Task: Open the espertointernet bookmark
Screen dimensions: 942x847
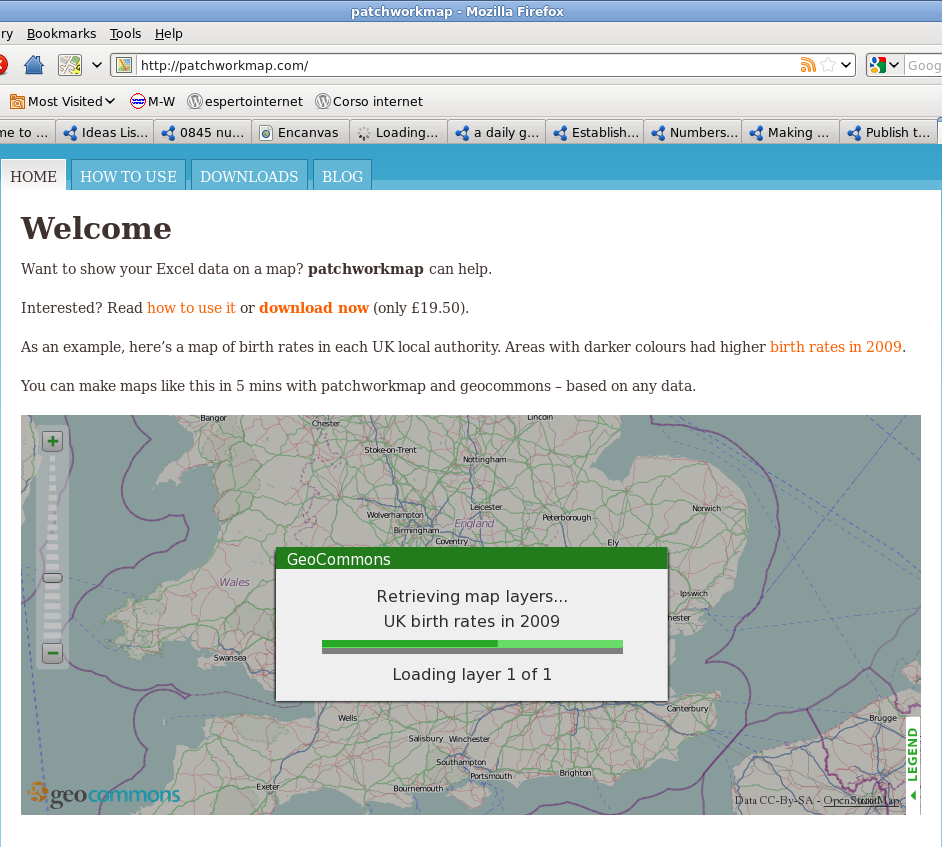Action: (x=245, y=102)
